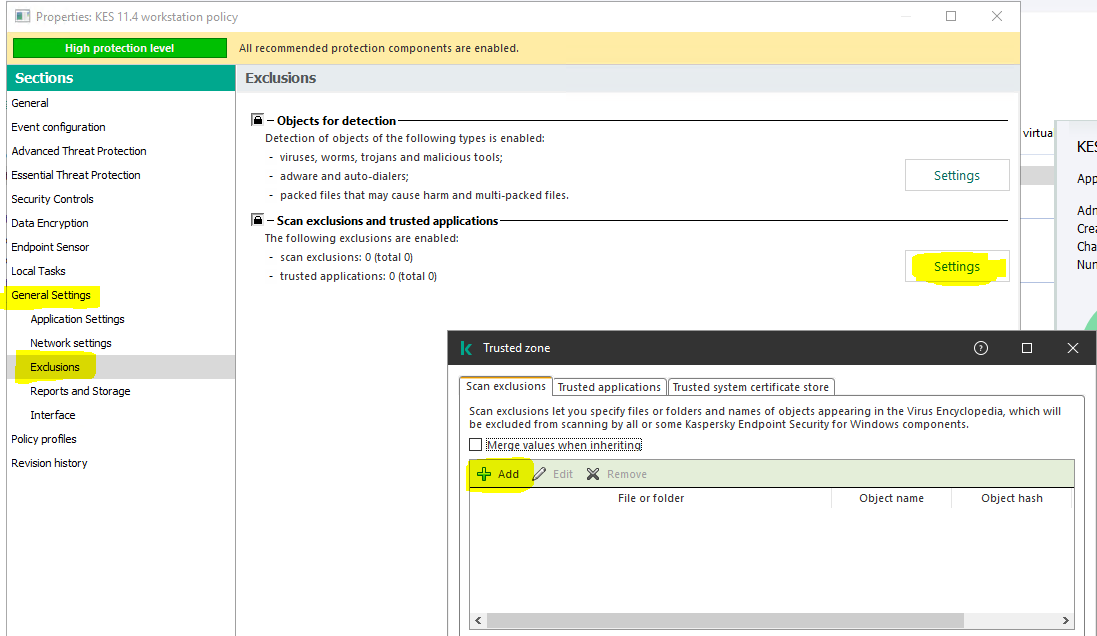Viewport: 1097px width, 636px height.
Task: Open Settings for Objects for detection
Action: (956, 175)
